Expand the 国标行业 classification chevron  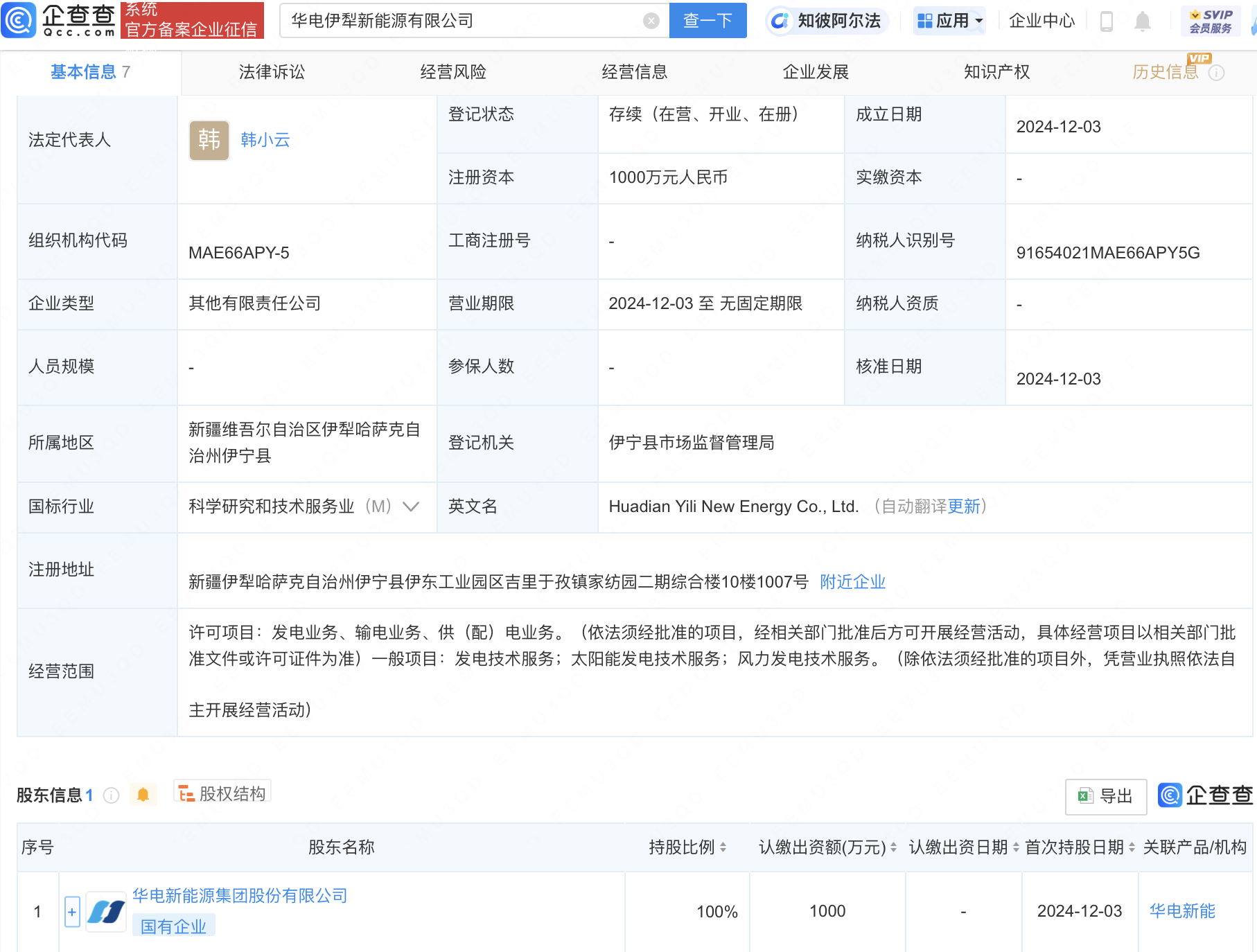[x=412, y=507]
